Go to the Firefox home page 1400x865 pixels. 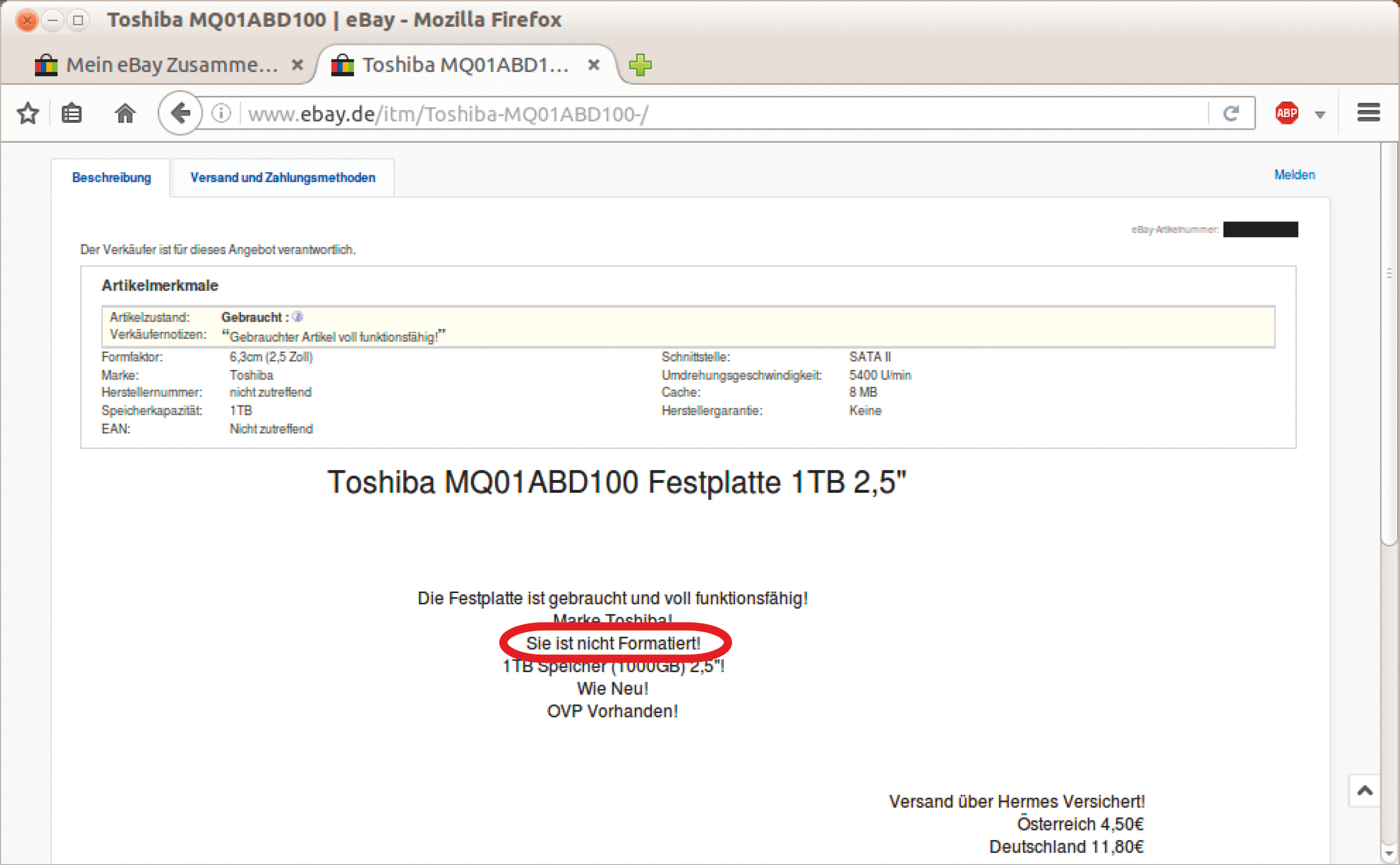125,113
